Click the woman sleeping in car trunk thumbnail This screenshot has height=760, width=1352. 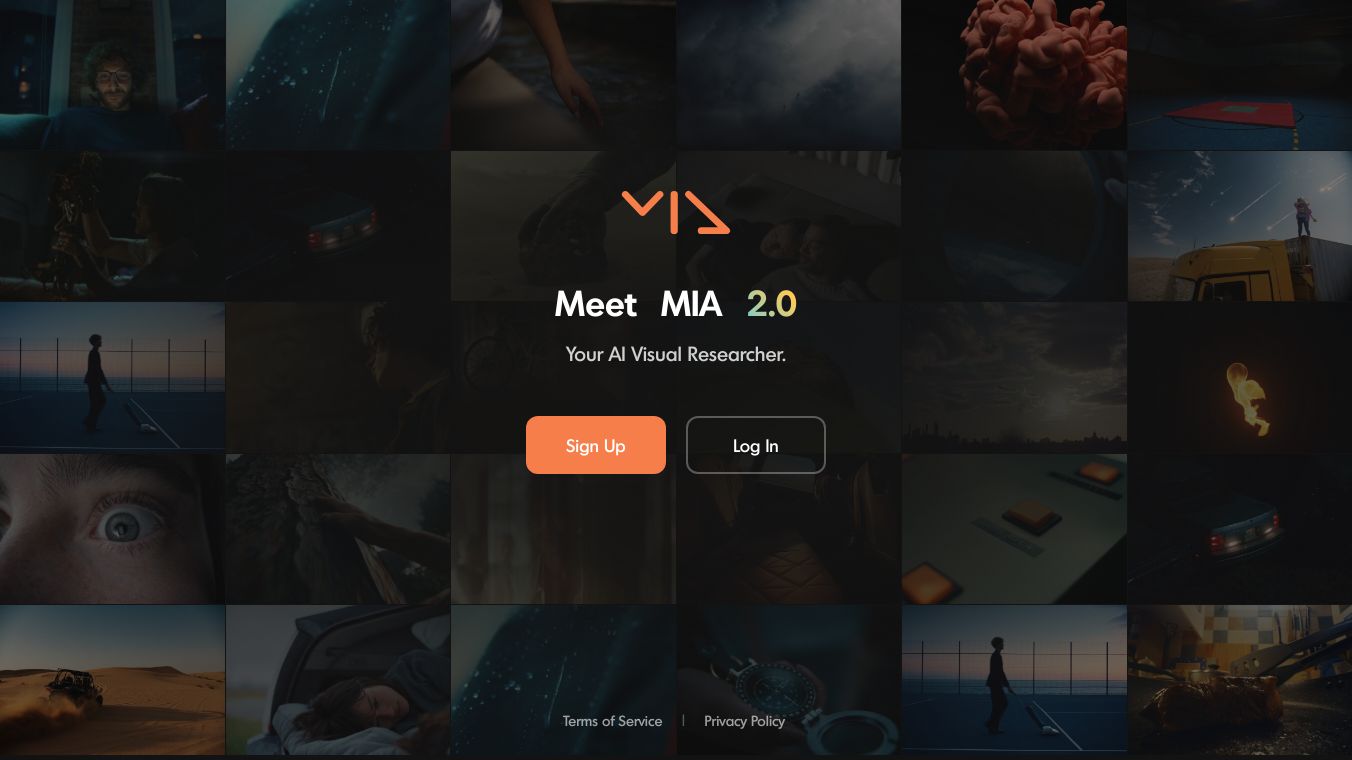point(338,680)
